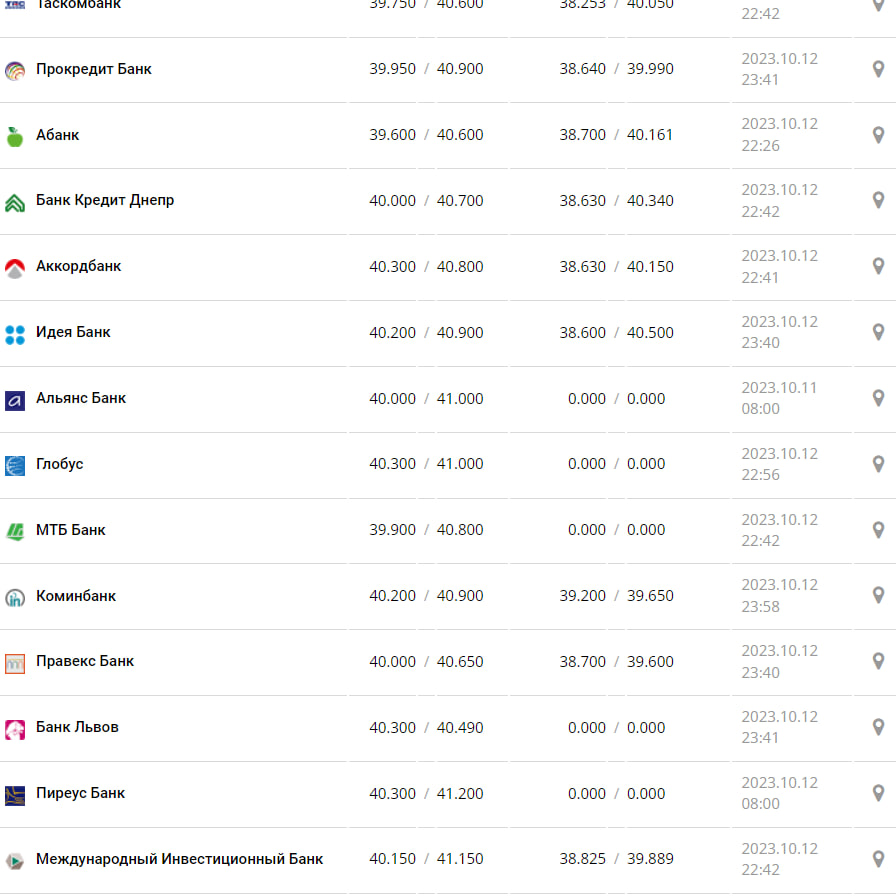Click the МТБ Банк green logo
896x896 pixels.
(x=14, y=531)
